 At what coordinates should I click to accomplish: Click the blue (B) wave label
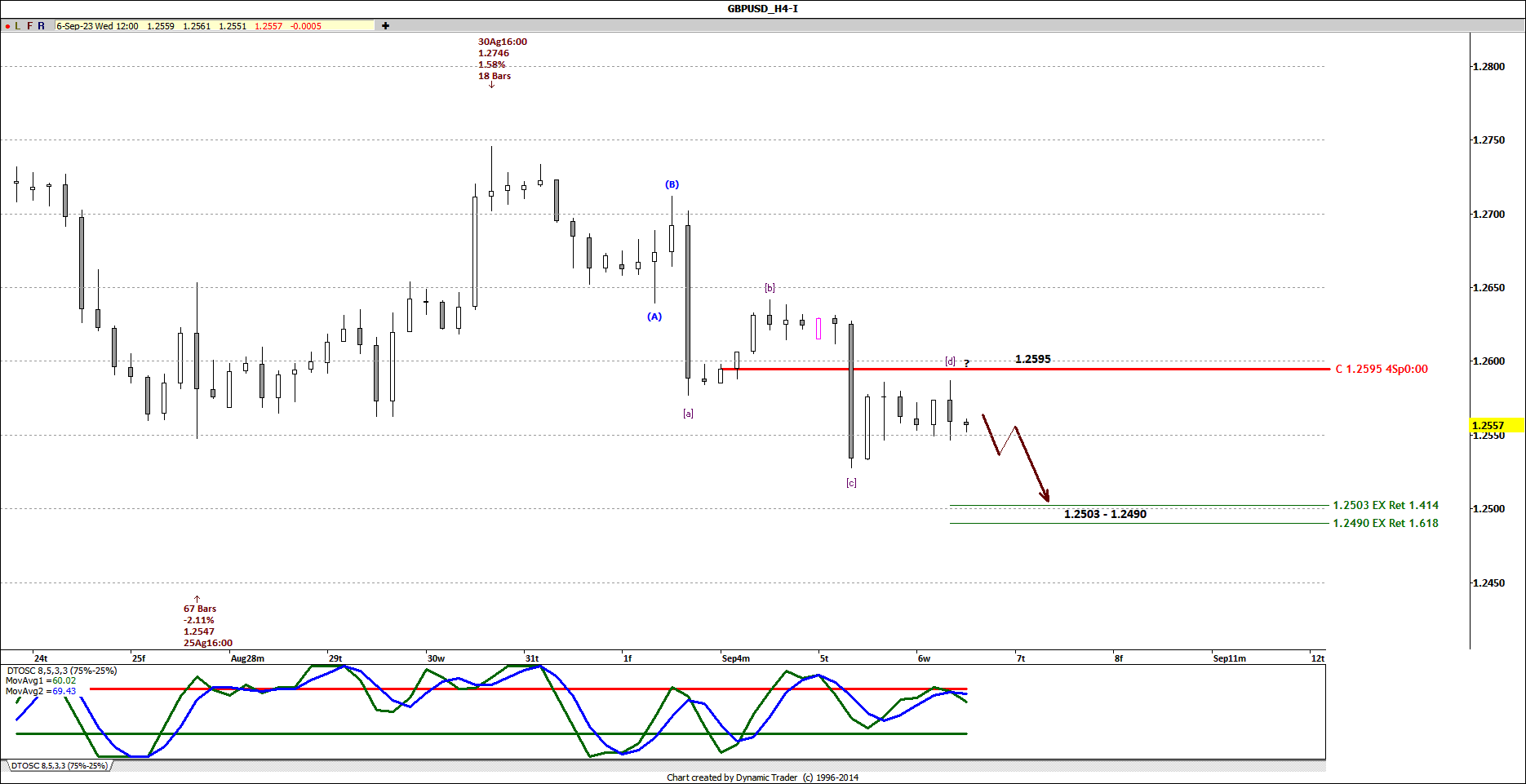click(x=672, y=184)
